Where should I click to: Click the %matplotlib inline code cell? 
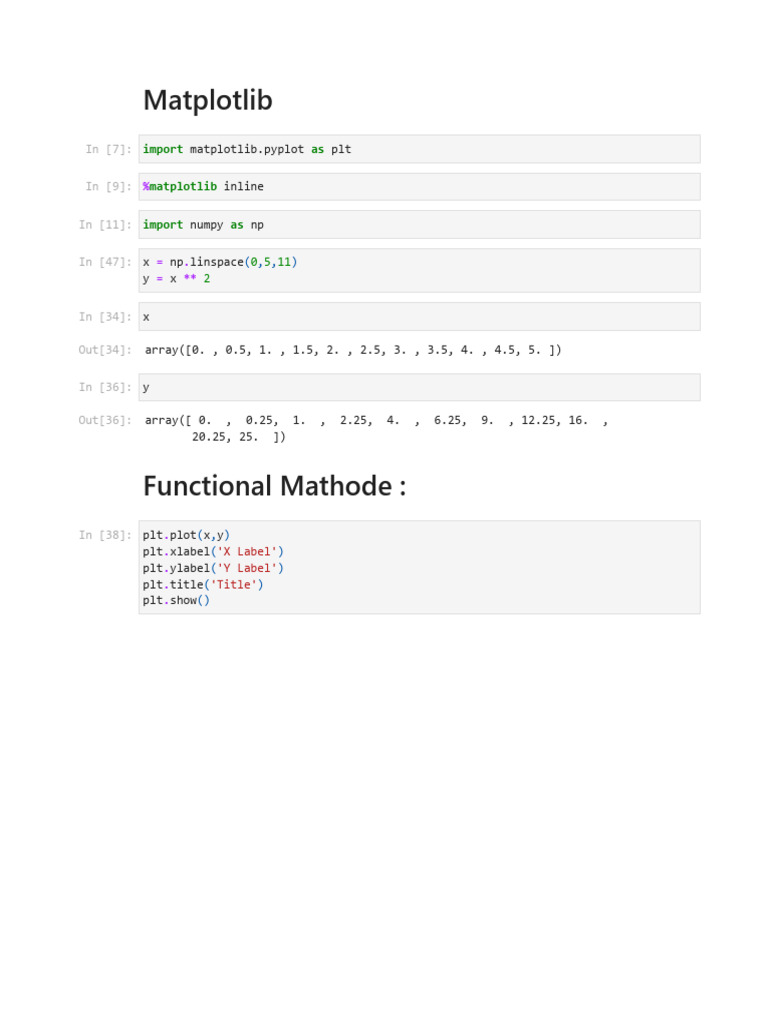(419, 186)
